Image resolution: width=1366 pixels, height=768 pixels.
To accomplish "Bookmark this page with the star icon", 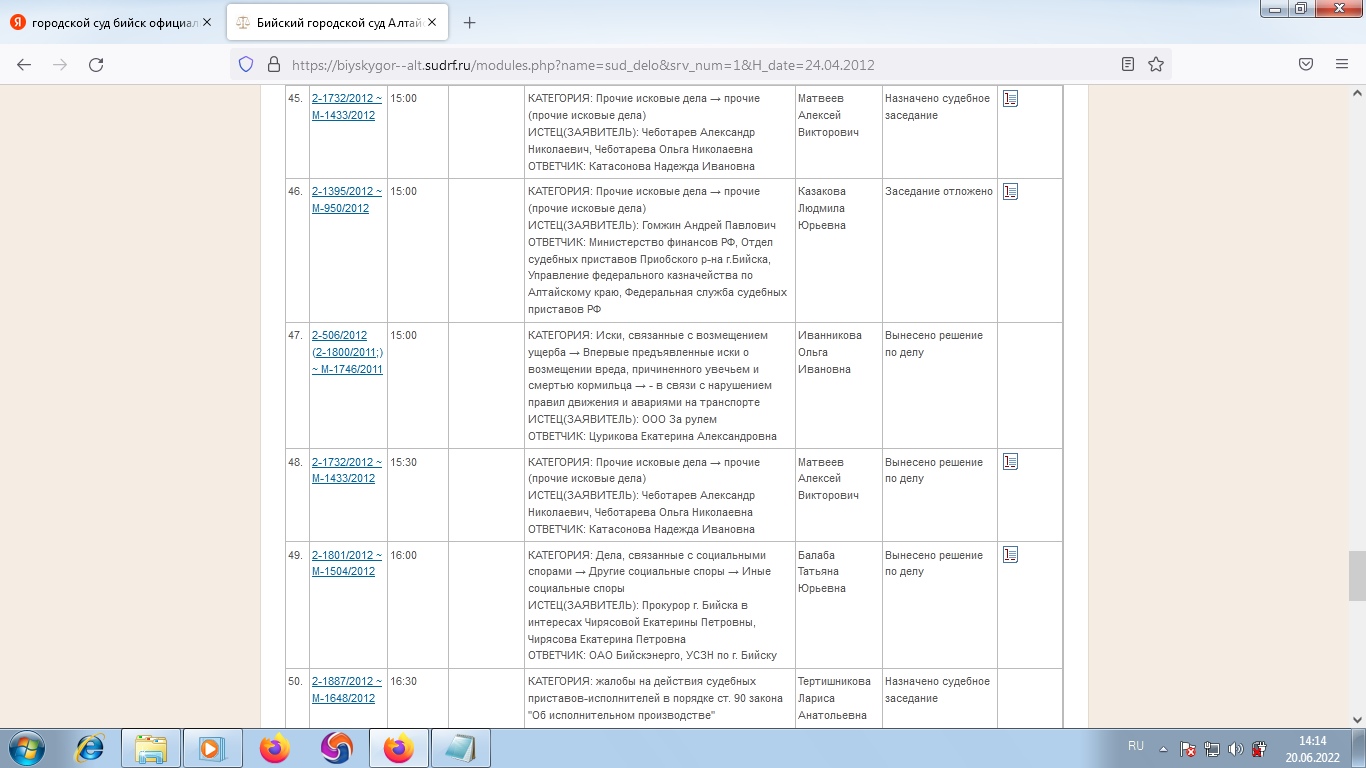I will pos(1156,62).
